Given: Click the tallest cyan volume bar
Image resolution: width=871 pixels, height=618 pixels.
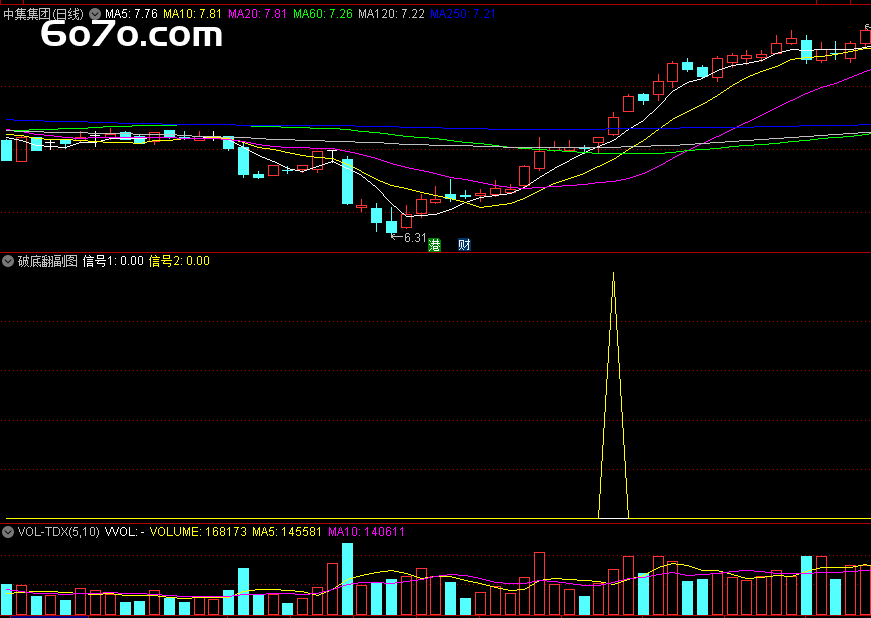Looking at the screenshot, I should point(347,580).
